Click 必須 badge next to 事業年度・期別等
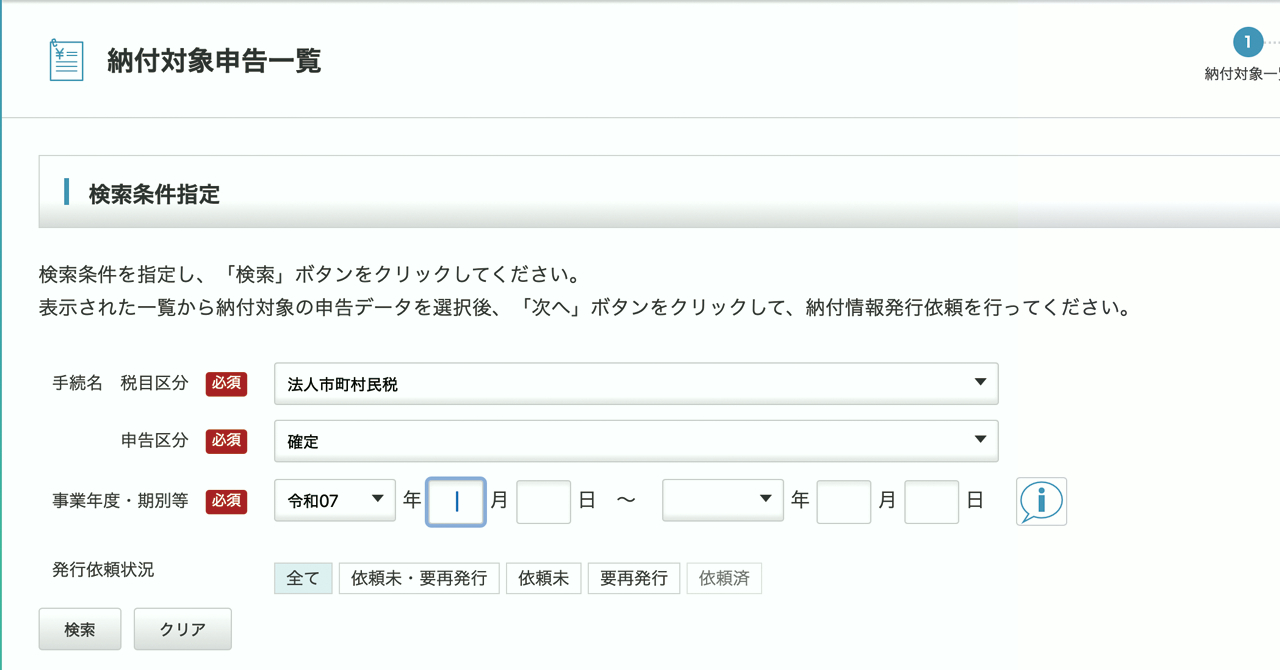Screen dimensions: 1280x670 tap(226, 500)
